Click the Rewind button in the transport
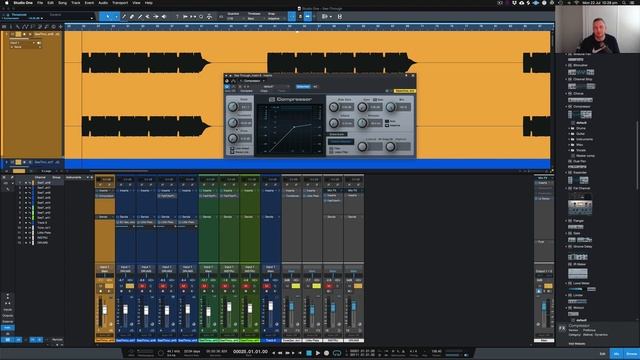 click(x=280, y=353)
